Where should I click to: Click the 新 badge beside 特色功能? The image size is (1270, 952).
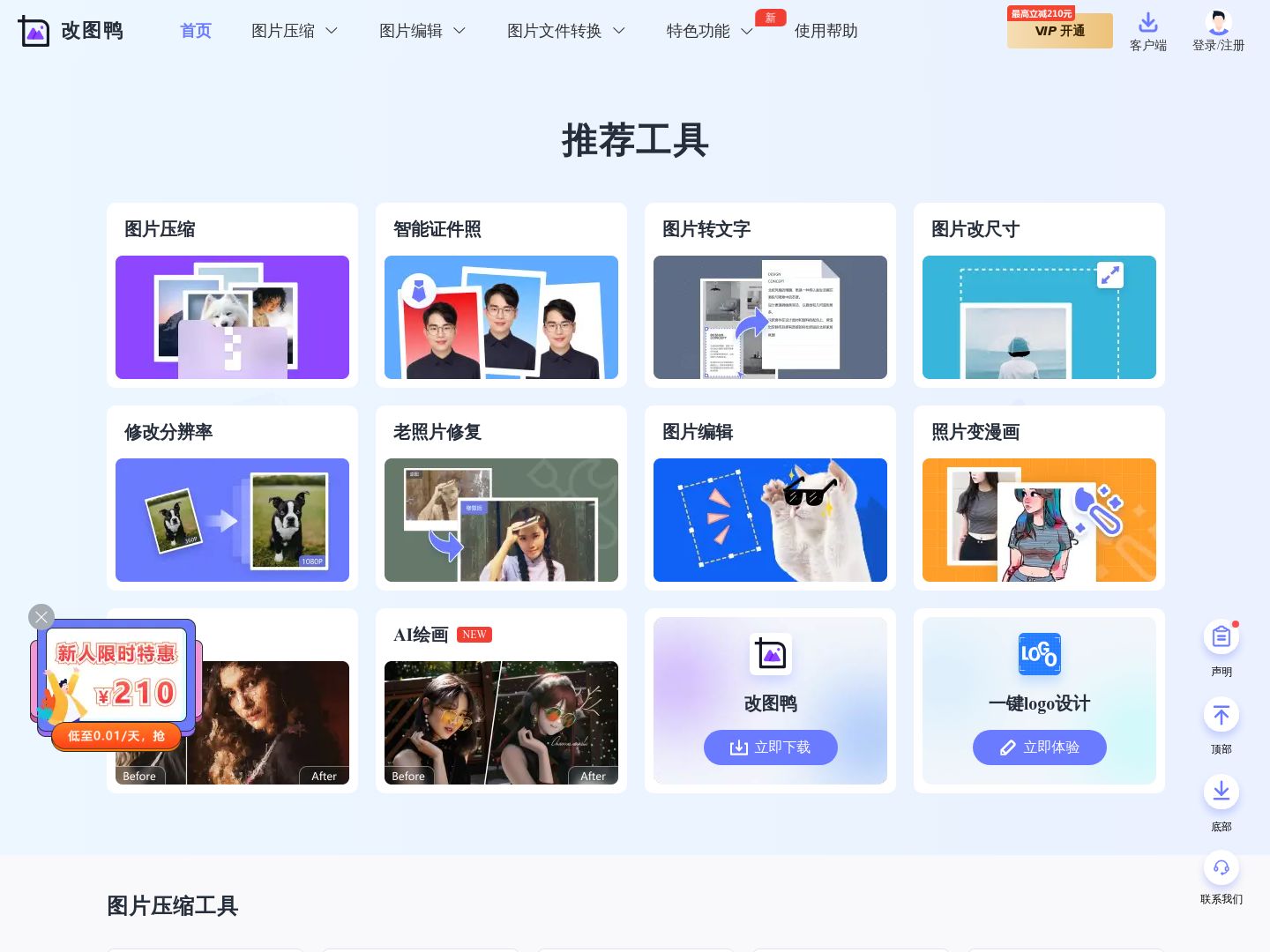click(770, 18)
